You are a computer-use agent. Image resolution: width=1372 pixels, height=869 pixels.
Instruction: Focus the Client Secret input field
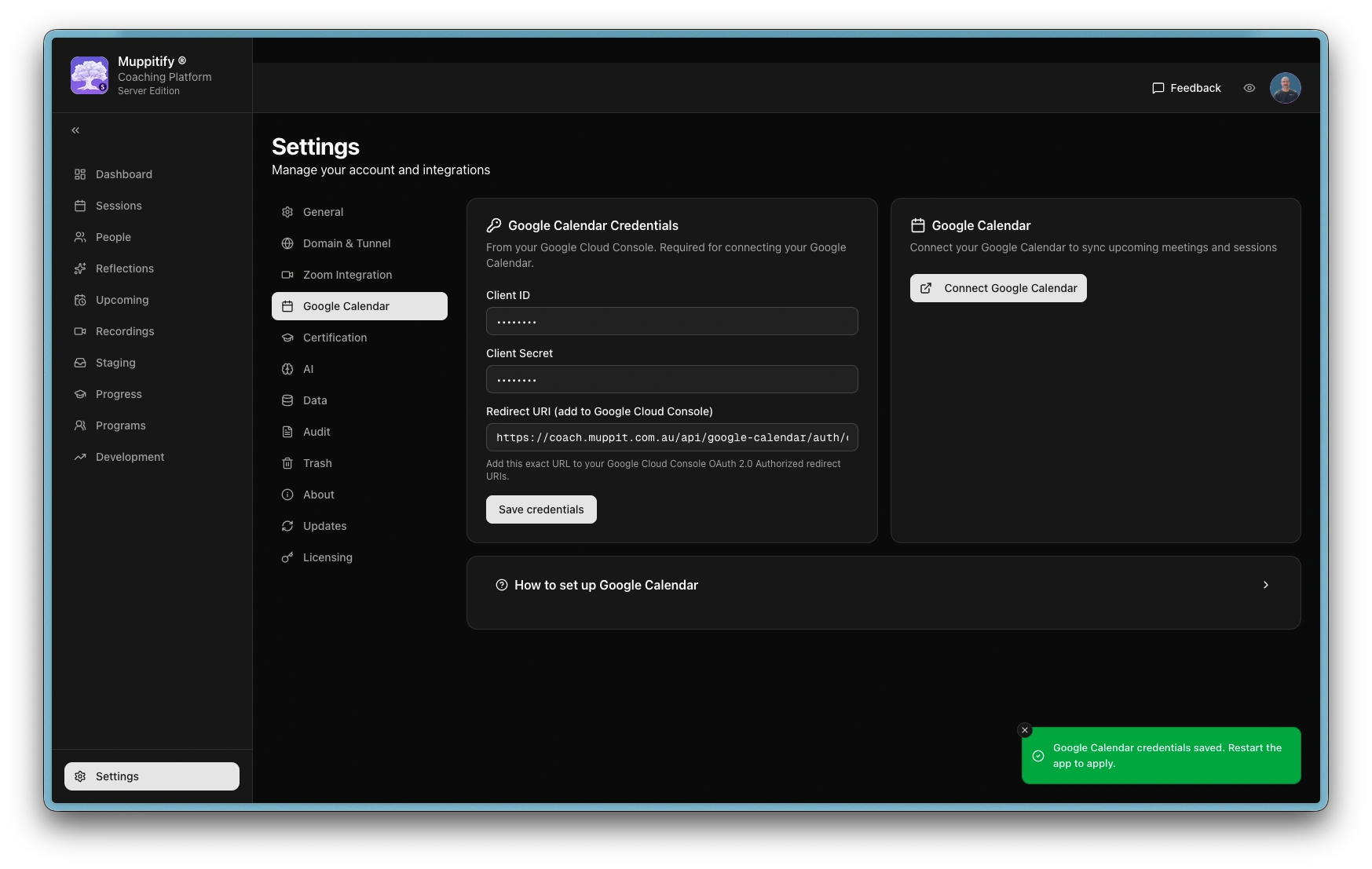[x=671, y=379]
